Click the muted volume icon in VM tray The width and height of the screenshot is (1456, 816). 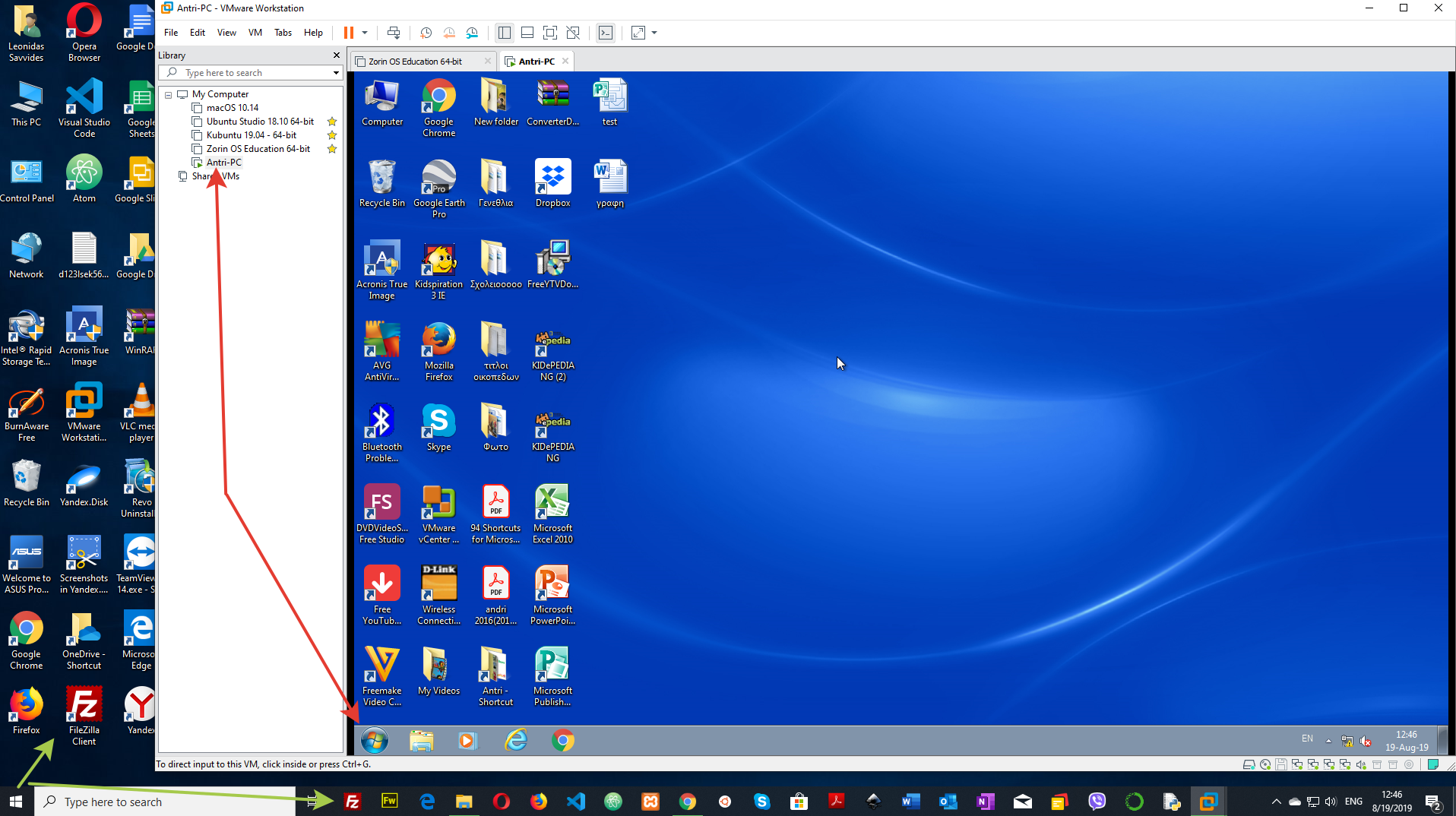coord(1366,741)
